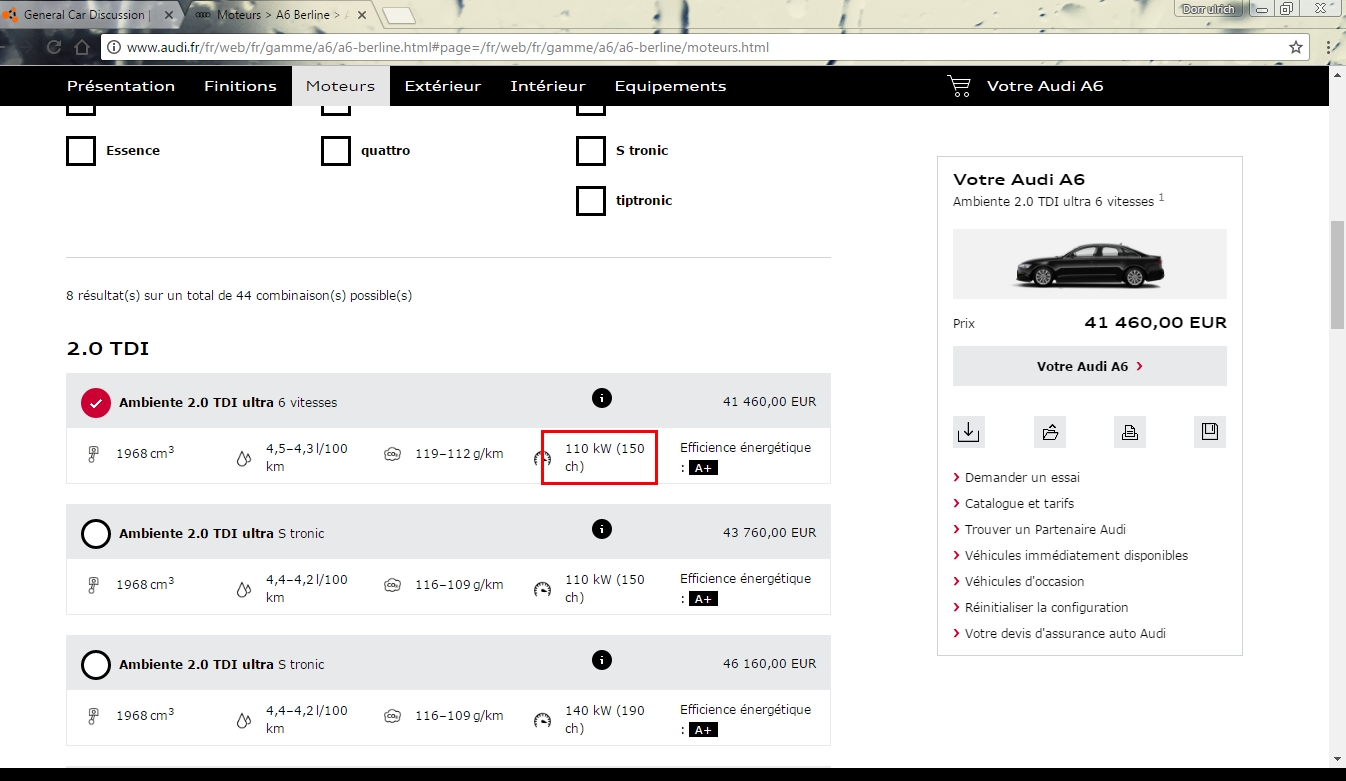
Task: Tick the S tronic filter checkbox
Action: tap(591, 151)
